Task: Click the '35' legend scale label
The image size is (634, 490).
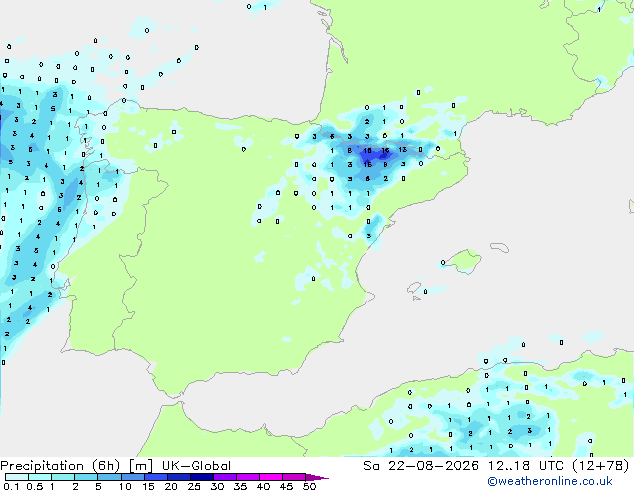Action: [240, 486]
